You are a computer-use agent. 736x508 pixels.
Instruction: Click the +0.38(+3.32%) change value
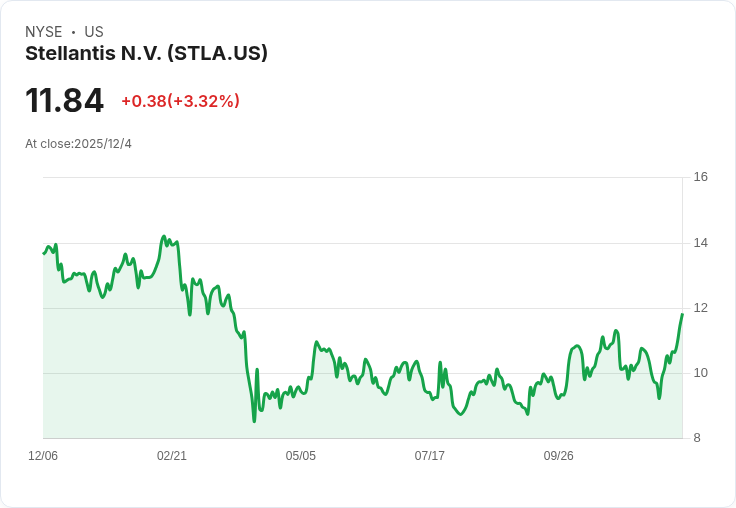[181, 101]
